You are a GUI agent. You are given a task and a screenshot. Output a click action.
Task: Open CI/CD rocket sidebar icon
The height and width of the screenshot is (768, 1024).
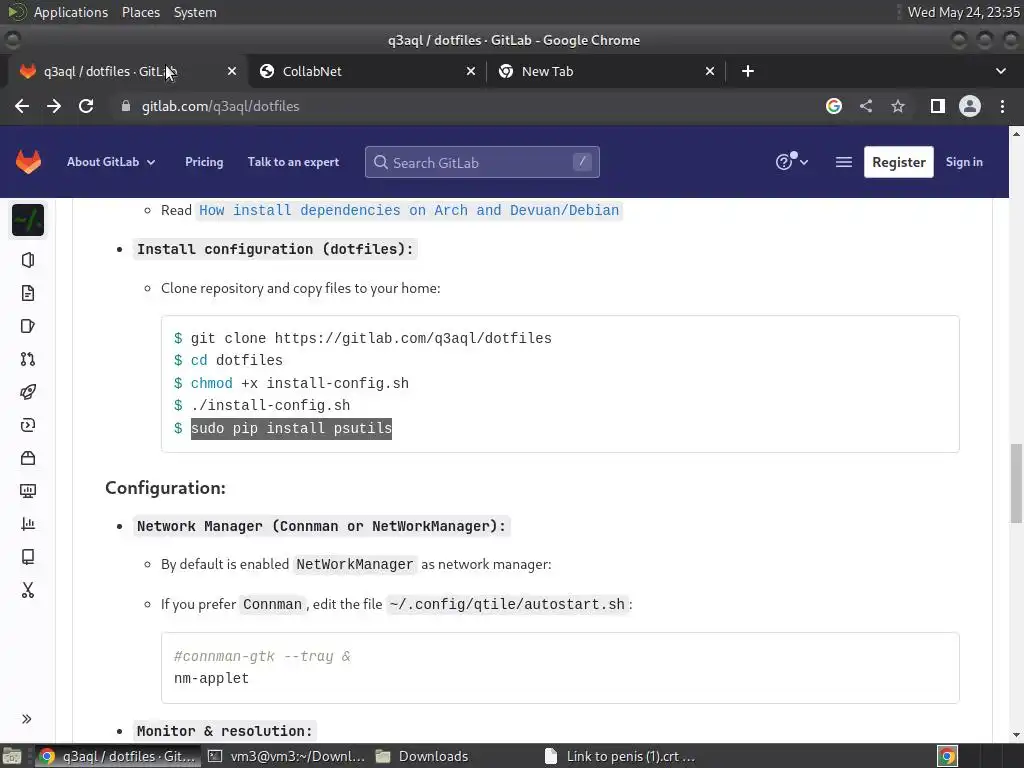(28, 392)
